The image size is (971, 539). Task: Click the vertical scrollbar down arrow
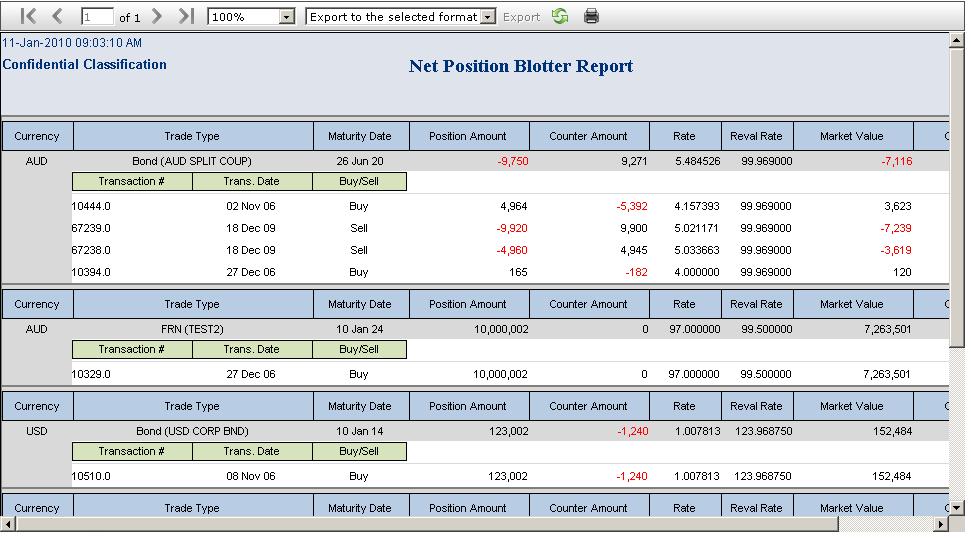[x=957, y=508]
